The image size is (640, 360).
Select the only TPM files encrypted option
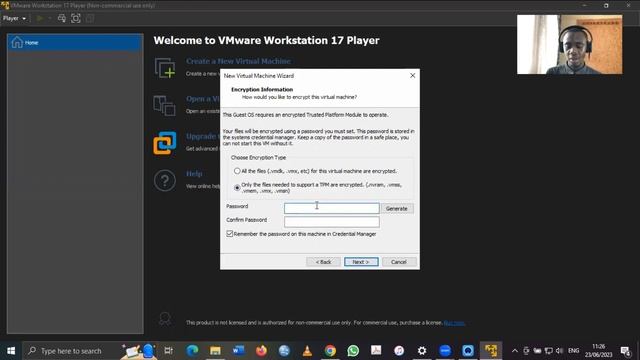coord(237,188)
